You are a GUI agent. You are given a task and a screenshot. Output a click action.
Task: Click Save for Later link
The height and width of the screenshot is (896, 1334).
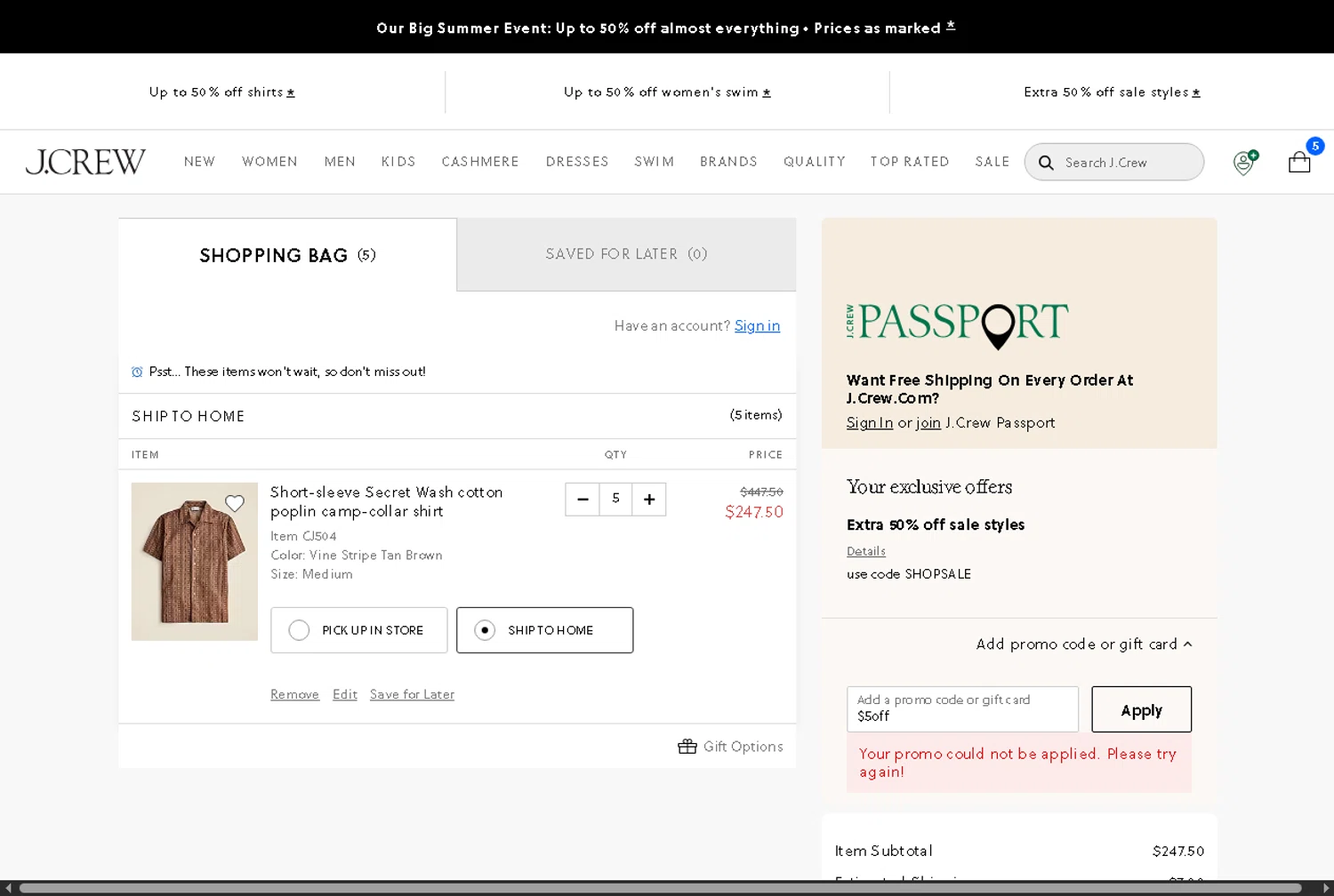412,694
